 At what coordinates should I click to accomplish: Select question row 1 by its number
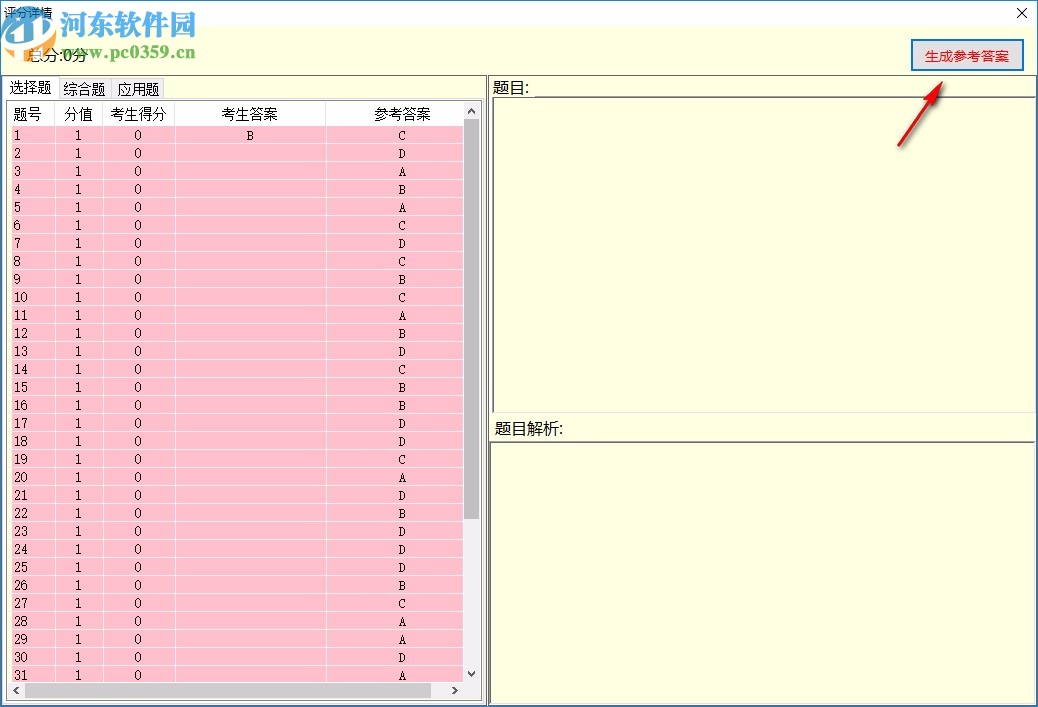point(17,135)
